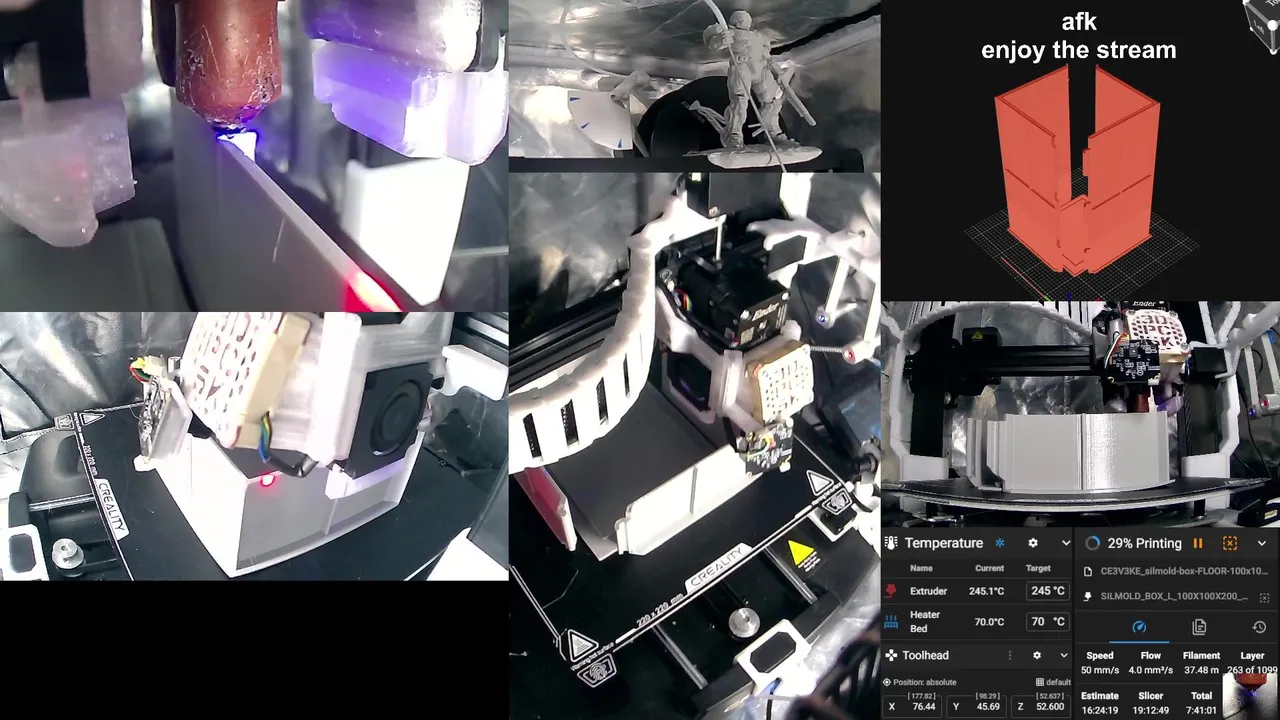Edit Heater Bed target 70 °C field
Image resolution: width=1280 pixels, height=720 pixels.
click(1048, 621)
